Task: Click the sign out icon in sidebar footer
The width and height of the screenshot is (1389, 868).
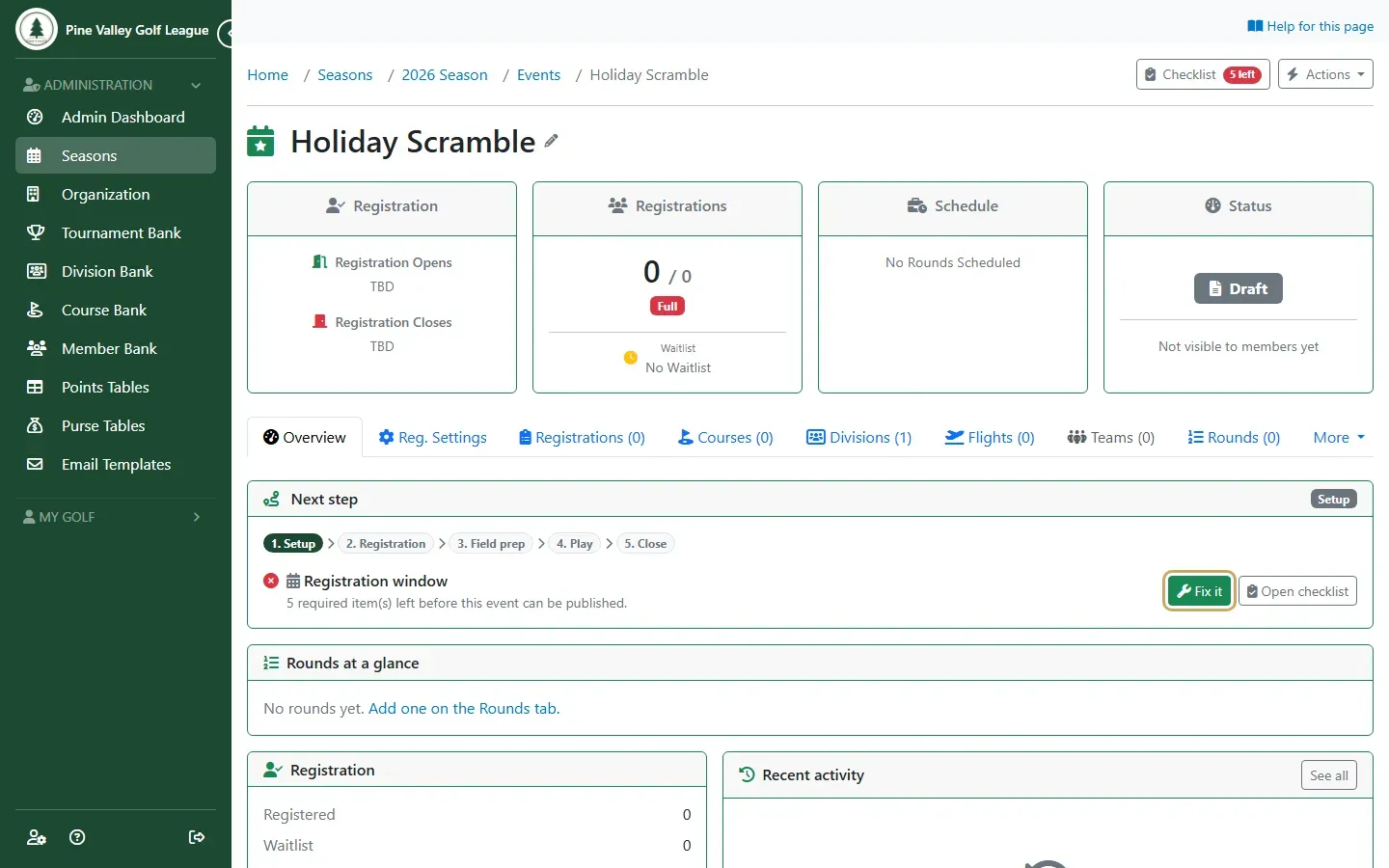Action: click(x=197, y=837)
